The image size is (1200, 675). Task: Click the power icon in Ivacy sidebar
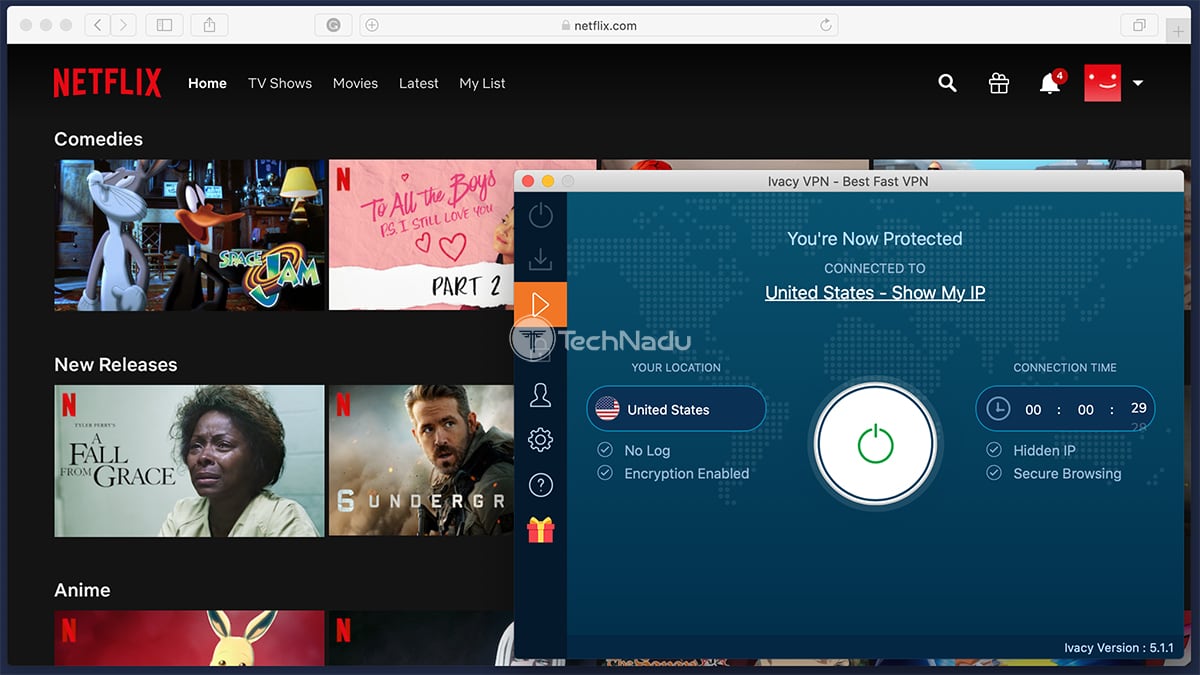click(540, 215)
